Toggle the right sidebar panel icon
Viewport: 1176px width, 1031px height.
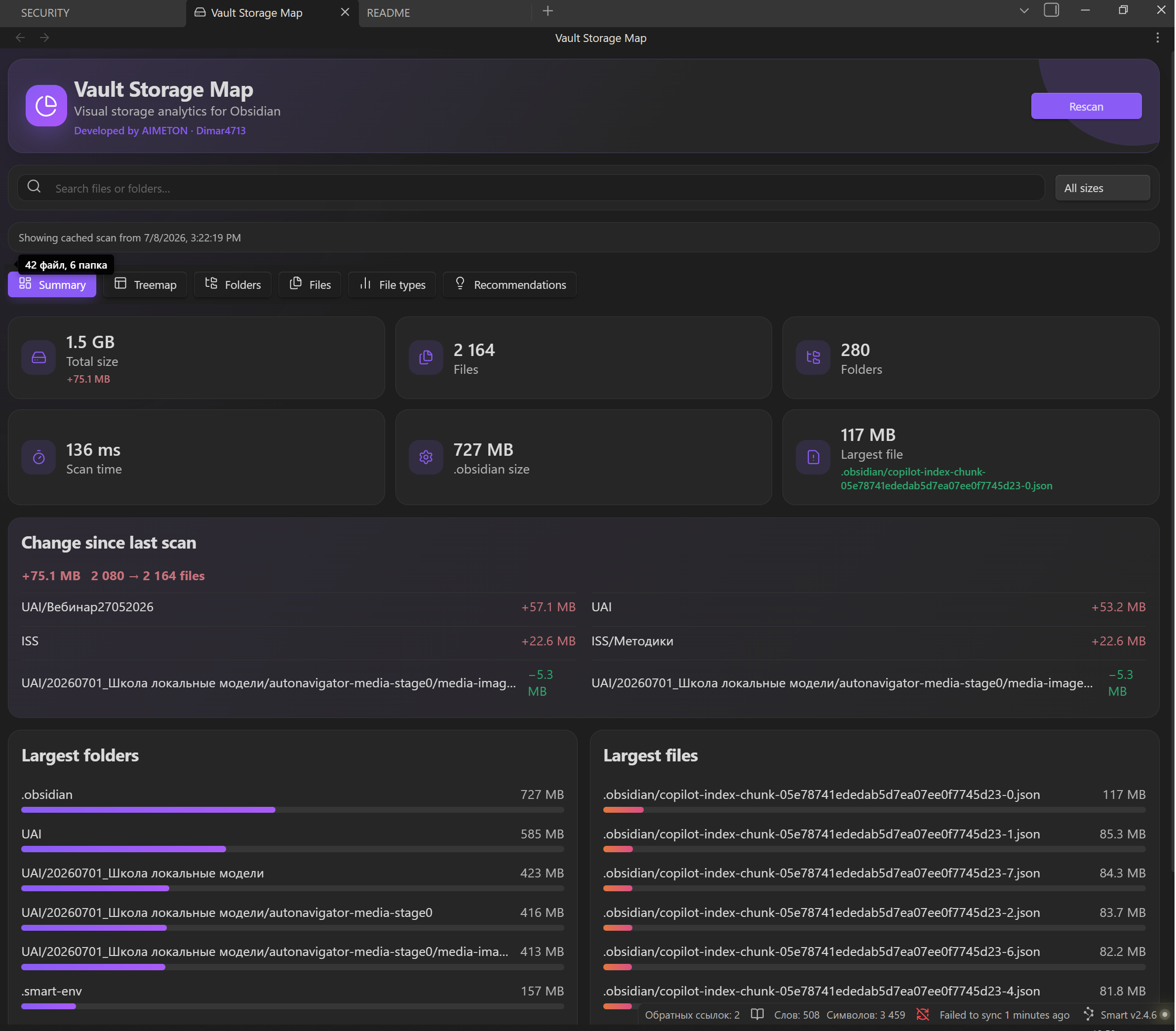click(x=1051, y=10)
